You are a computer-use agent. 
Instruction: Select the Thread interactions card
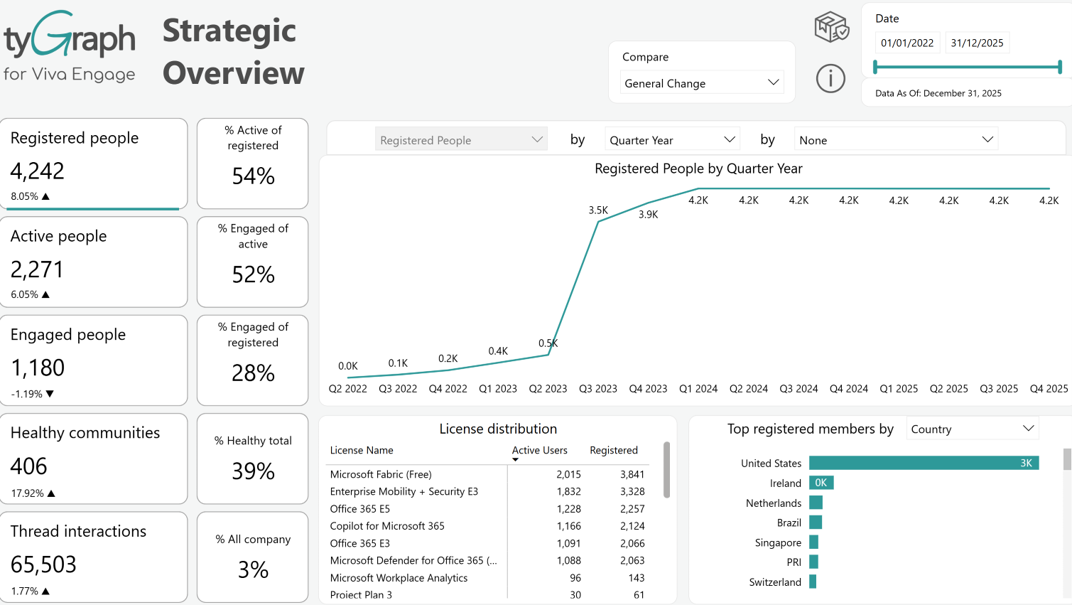coord(94,557)
